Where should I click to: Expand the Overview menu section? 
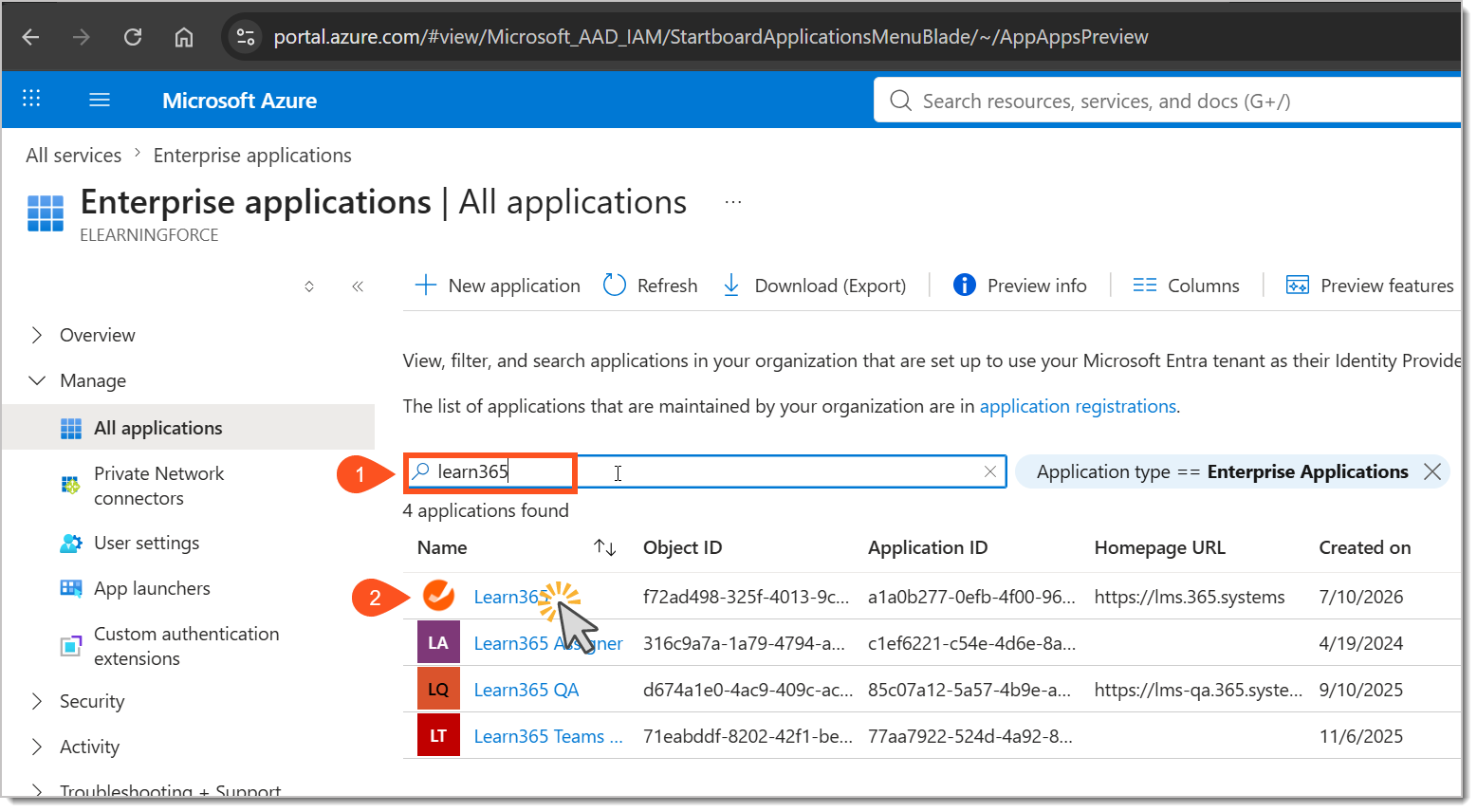pos(37,335)
